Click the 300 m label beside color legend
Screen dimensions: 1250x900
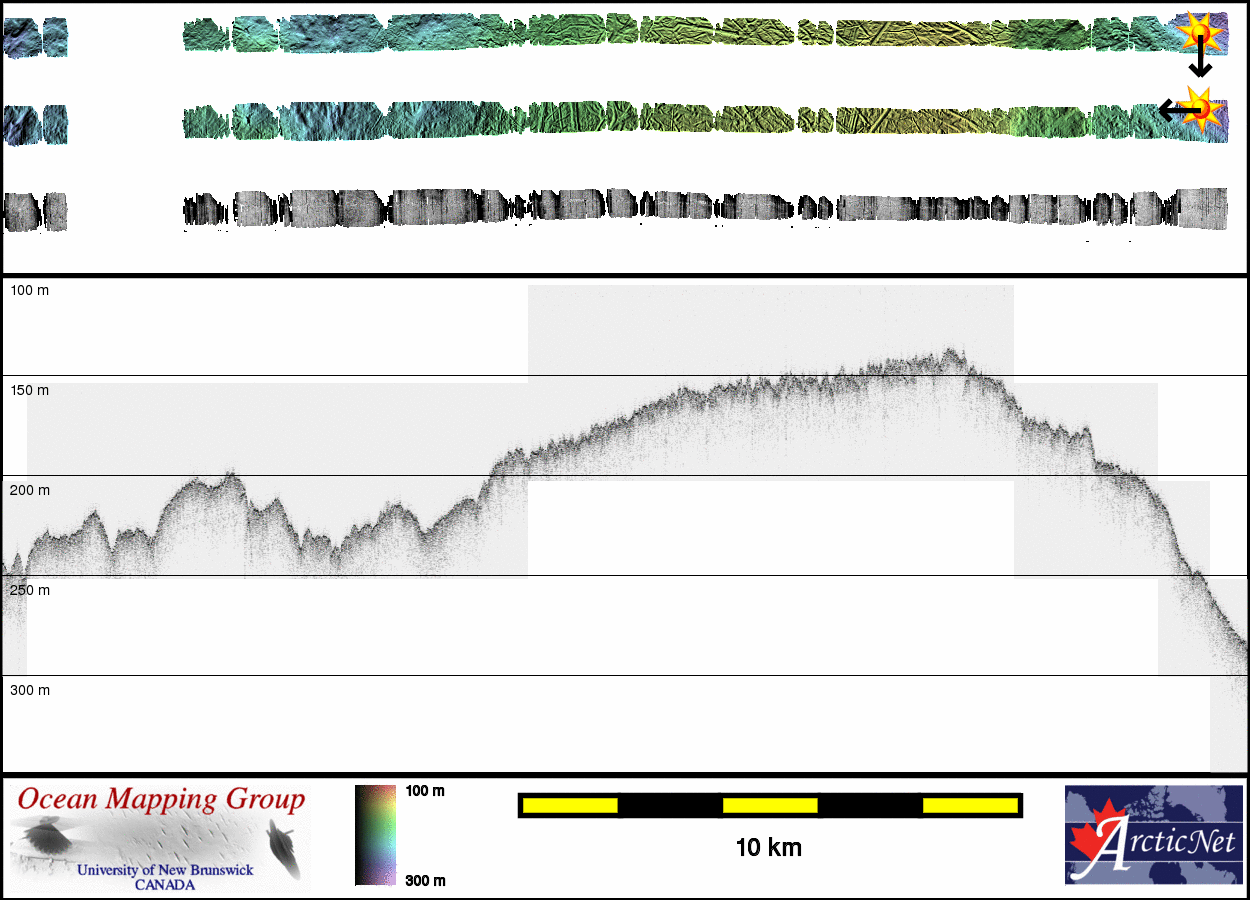pos(424,880)
